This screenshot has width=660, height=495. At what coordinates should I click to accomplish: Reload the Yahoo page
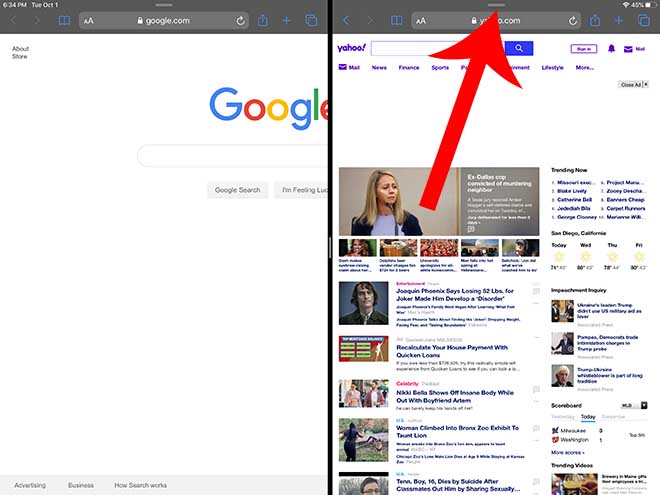573,20
